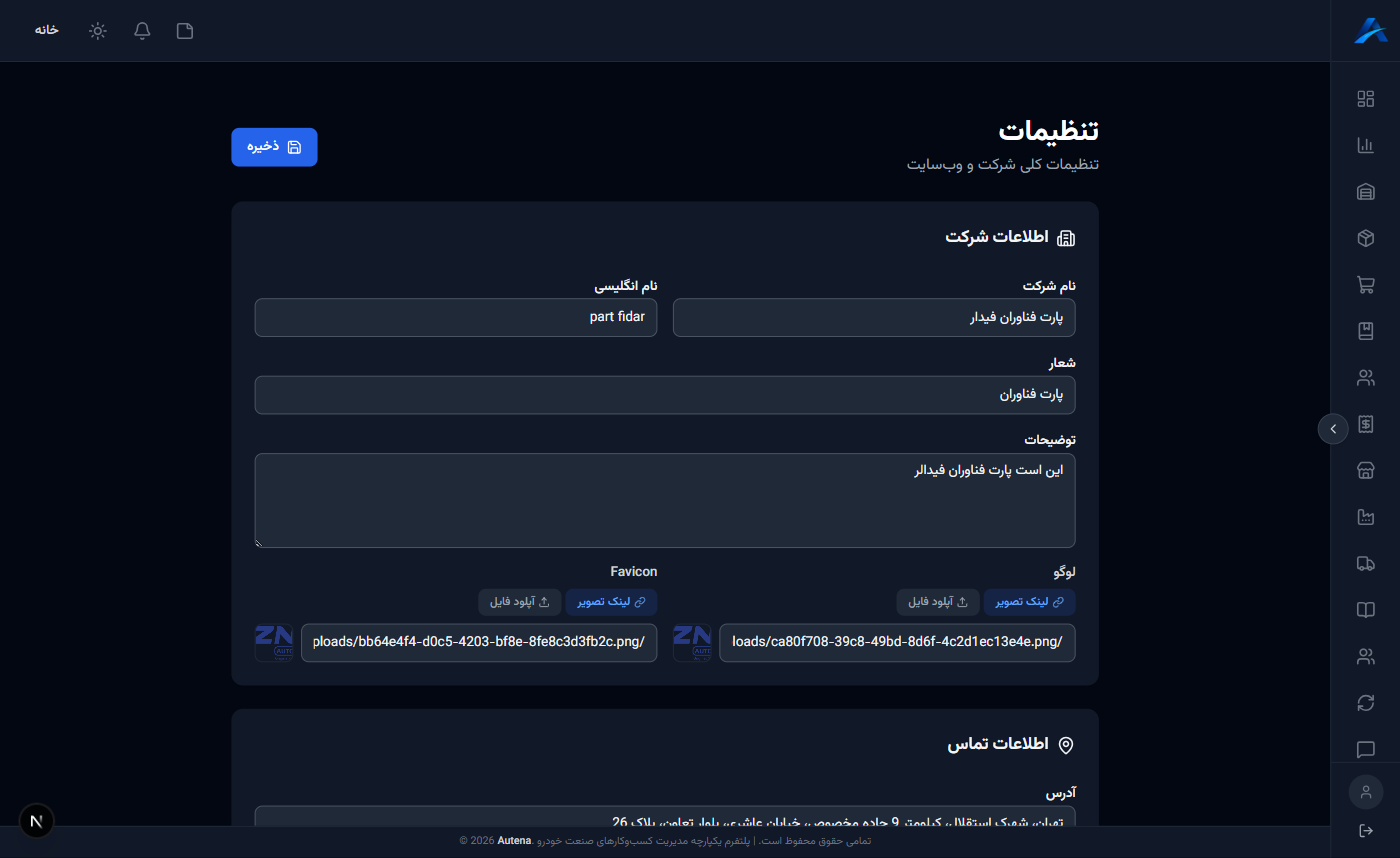
Task: Click the refresh sync icon in sidebar
Action: [x=1365, y=703]
